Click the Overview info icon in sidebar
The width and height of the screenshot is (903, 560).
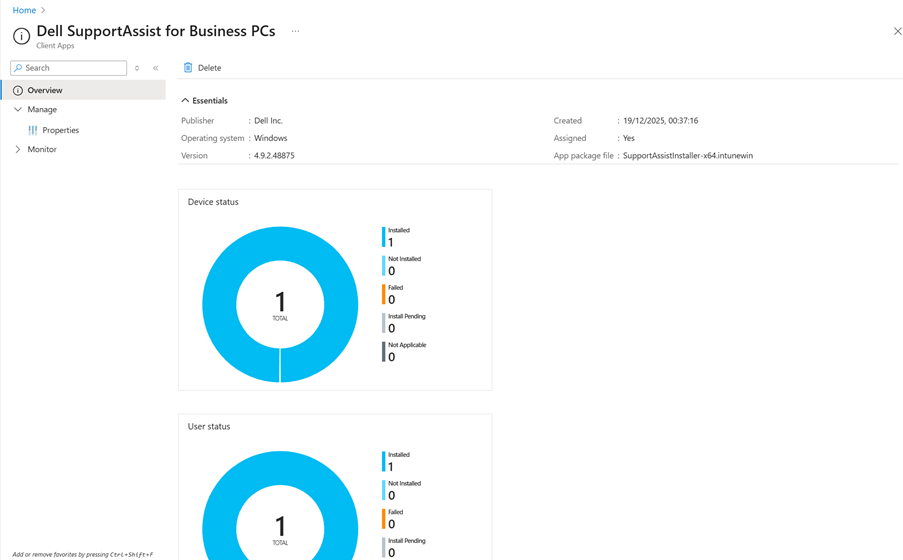[x=18, y=91]
